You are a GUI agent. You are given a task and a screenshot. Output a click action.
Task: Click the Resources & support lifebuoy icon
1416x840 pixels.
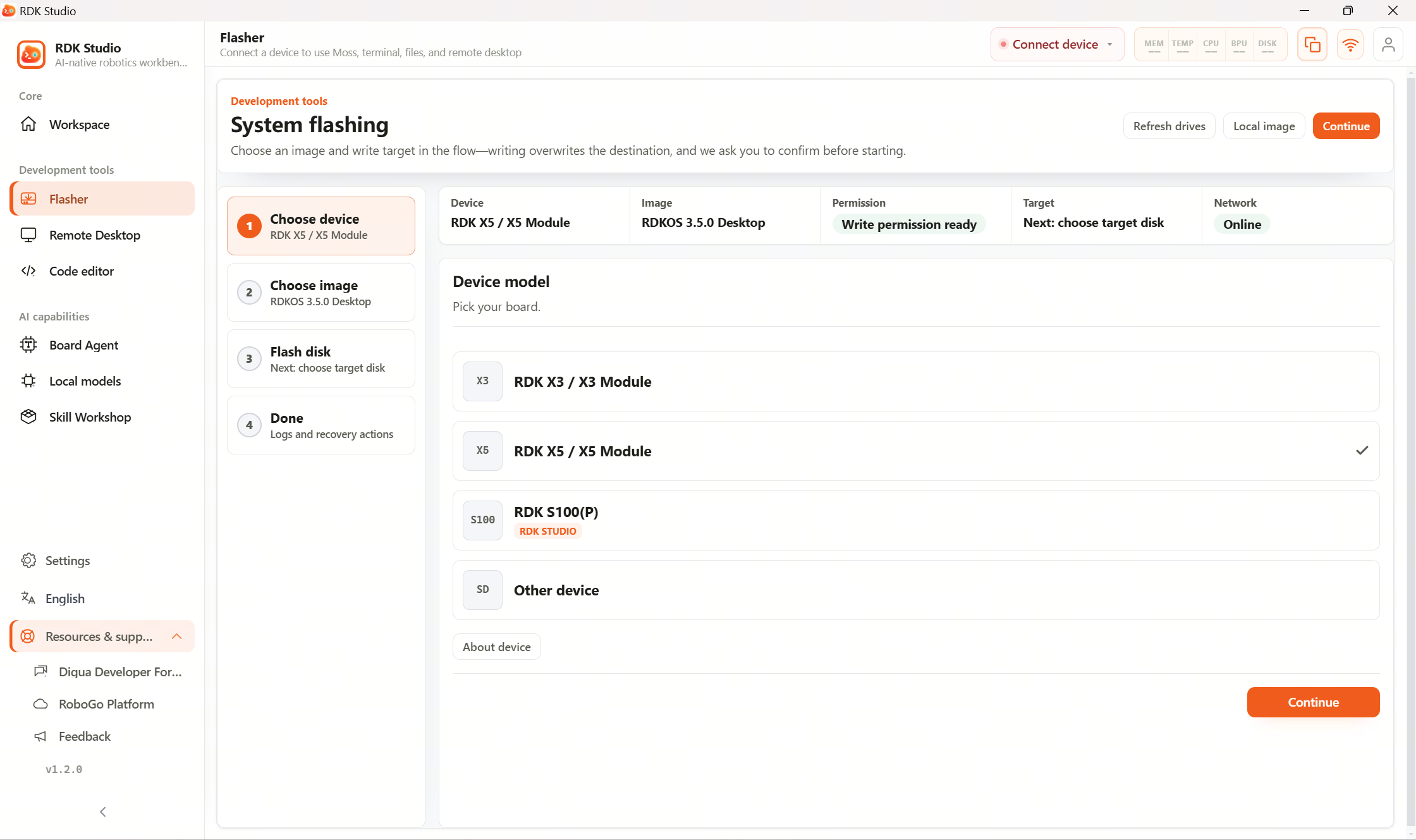tap(28, 636)
